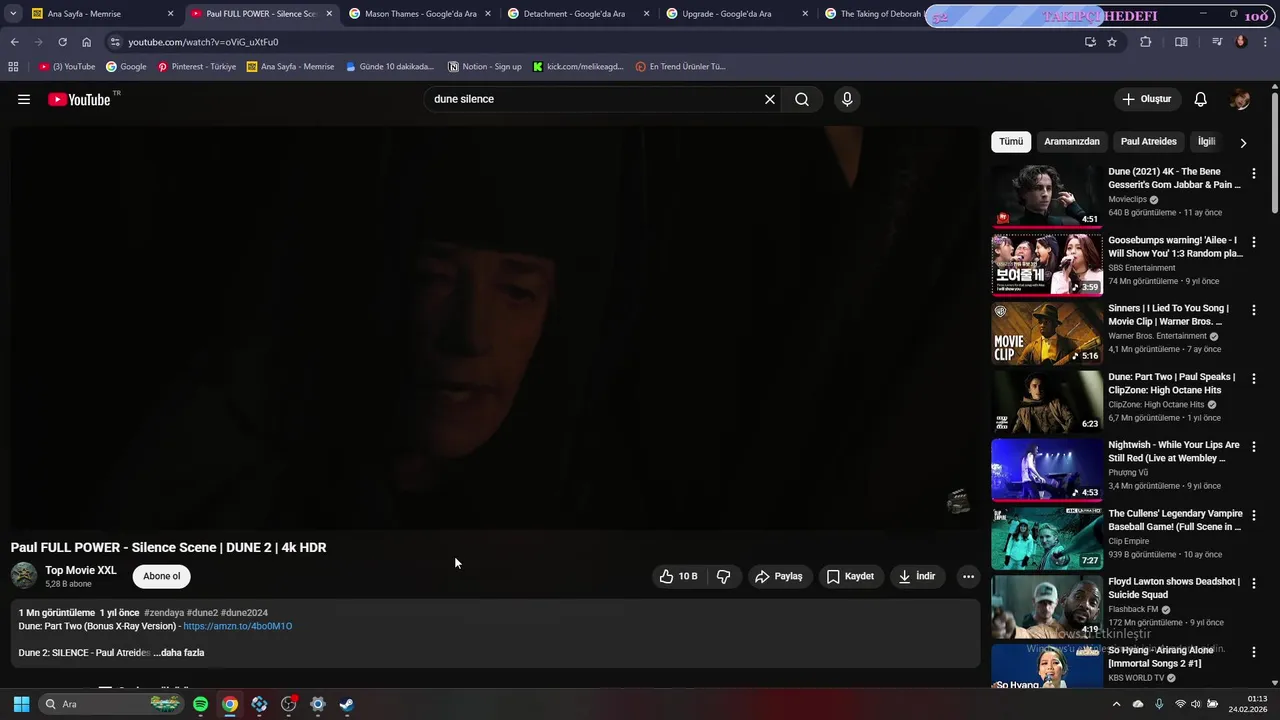The height and width of the screenshot is (720, 1280).
Task: Switch to 'Mason Thames' Google tab
Action: [420, 14]
